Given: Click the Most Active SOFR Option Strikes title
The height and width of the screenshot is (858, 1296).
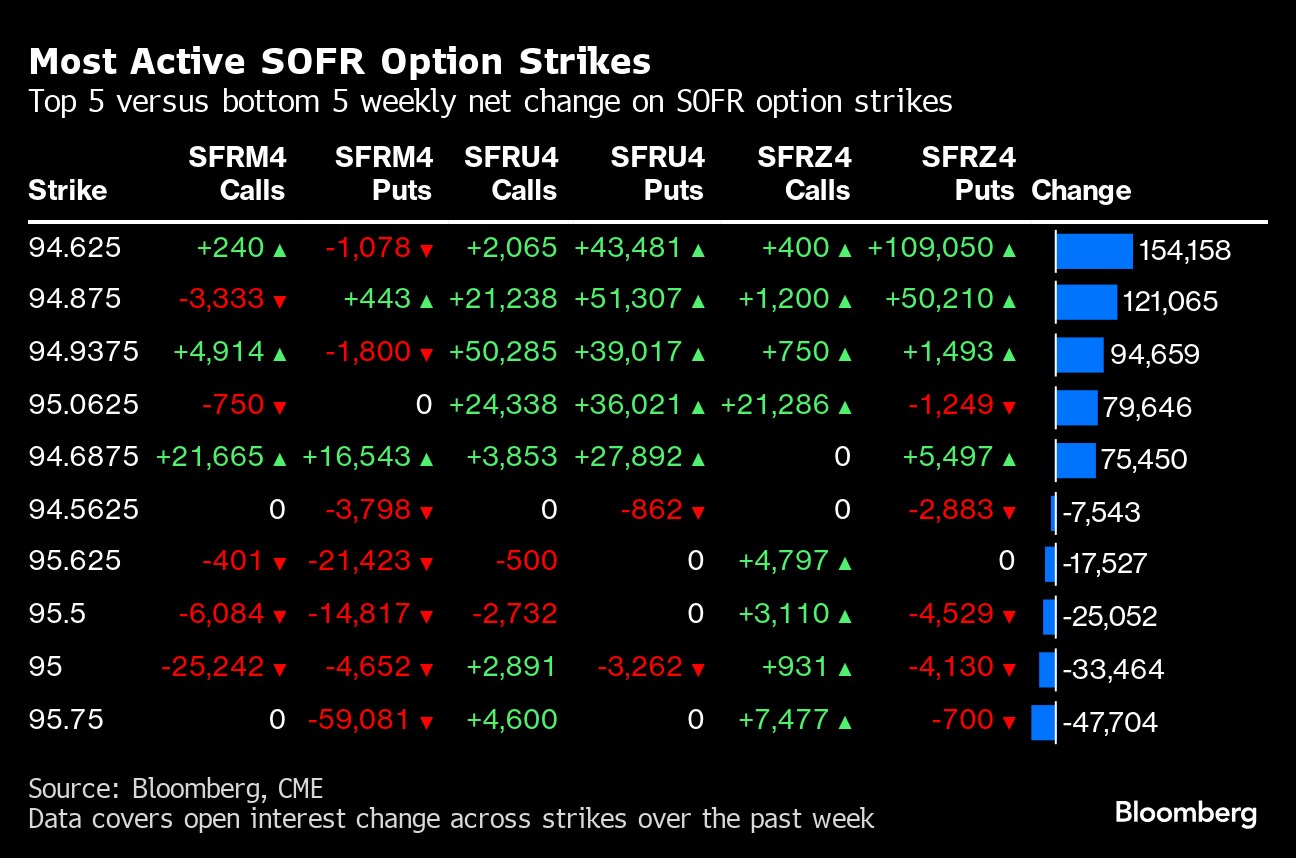Looking at the screenshot, I should (340, 62).
